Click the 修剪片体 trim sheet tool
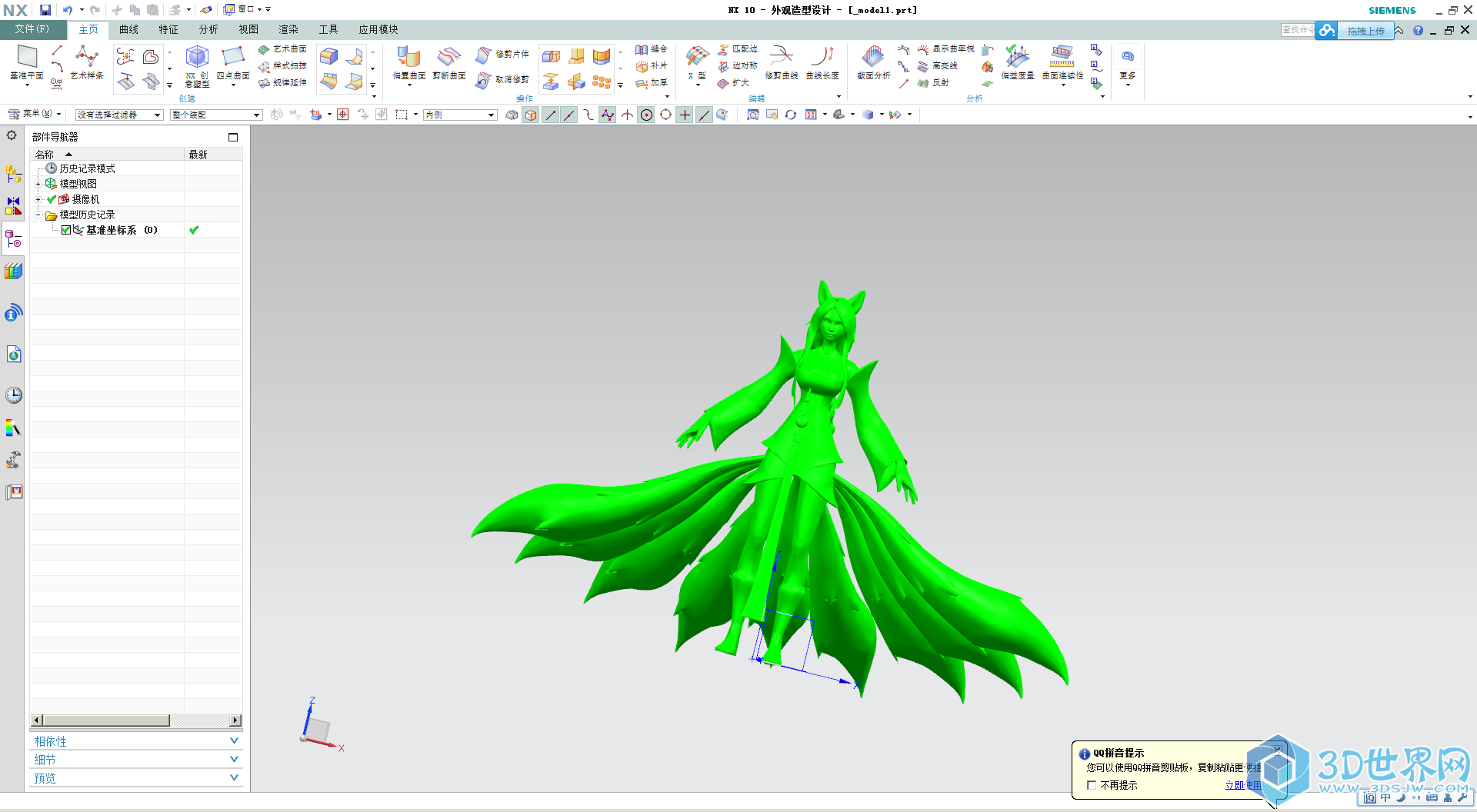Image resolution: width=1477 pixels, height=812 pixels. coord(502,55)
